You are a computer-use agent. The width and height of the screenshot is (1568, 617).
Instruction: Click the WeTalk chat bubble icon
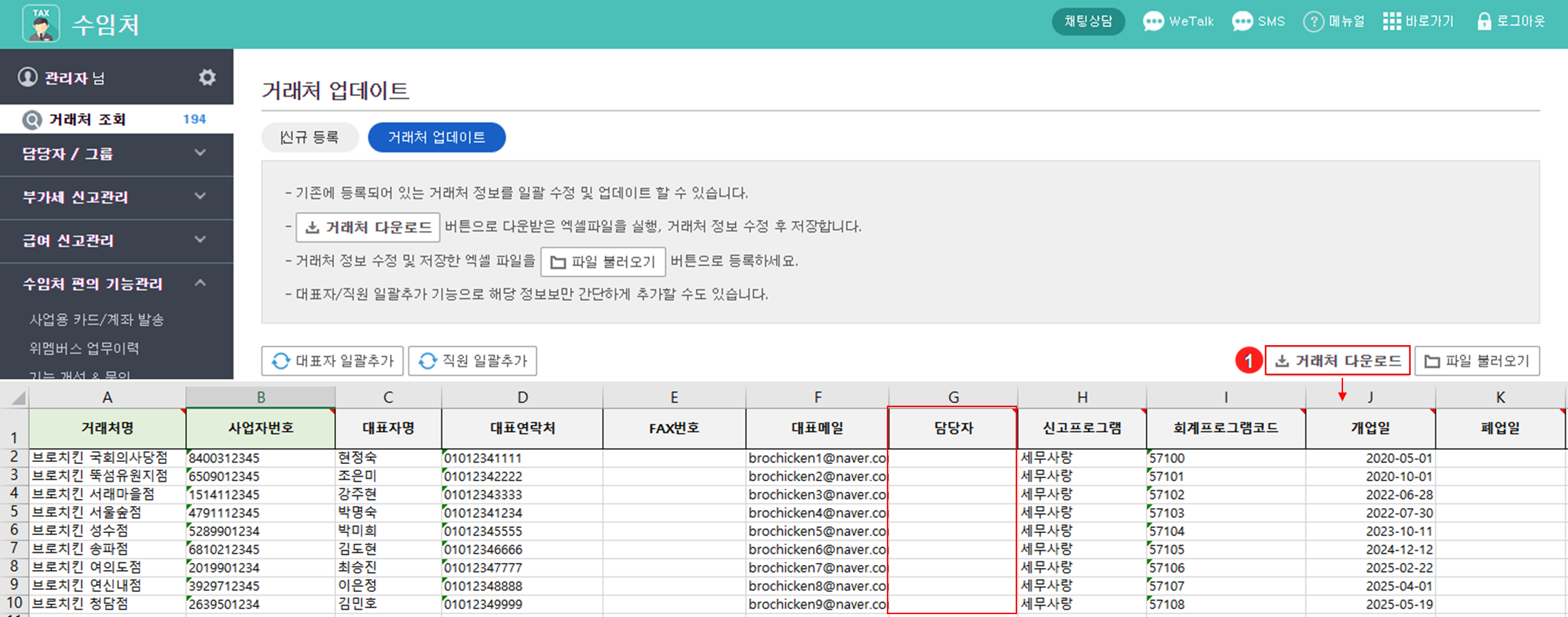tap(1153, 21)
